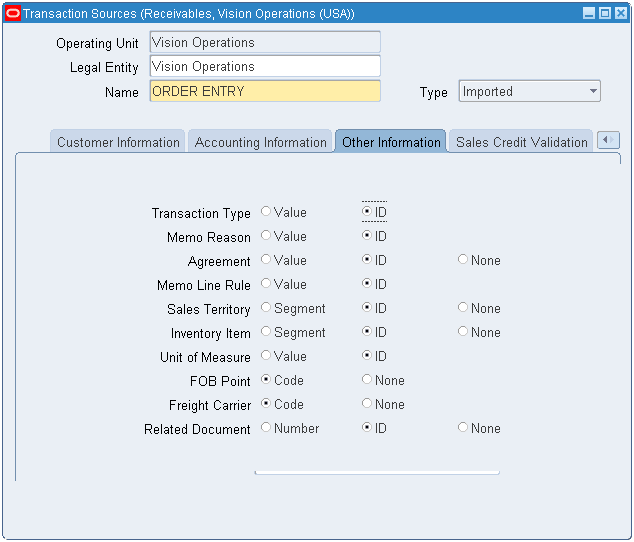Switch to Customer Information tab
This screenshot has height=542, width=634.
click(118, 142)
